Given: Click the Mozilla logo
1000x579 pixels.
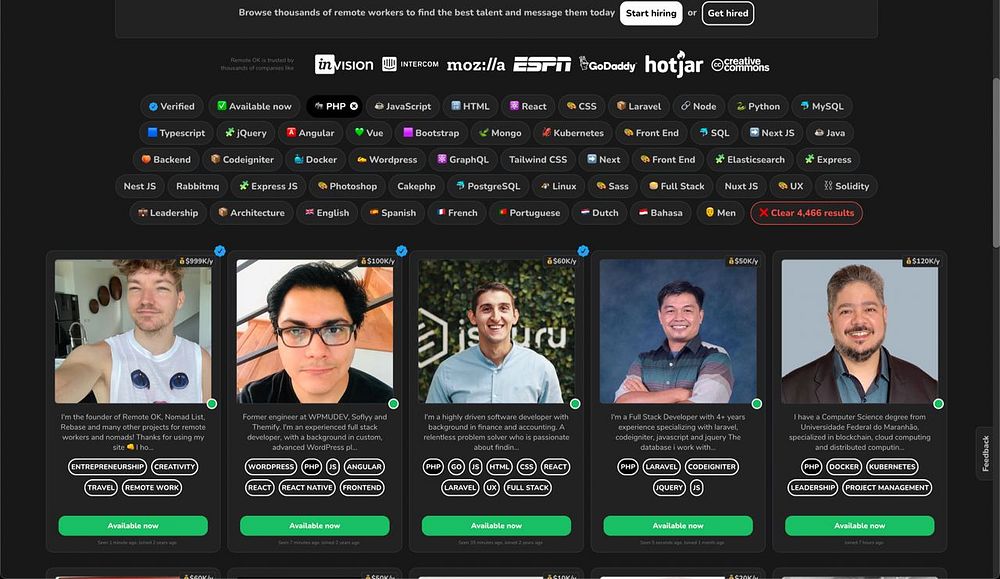Looking at the screenshot, I should [476, 65].
